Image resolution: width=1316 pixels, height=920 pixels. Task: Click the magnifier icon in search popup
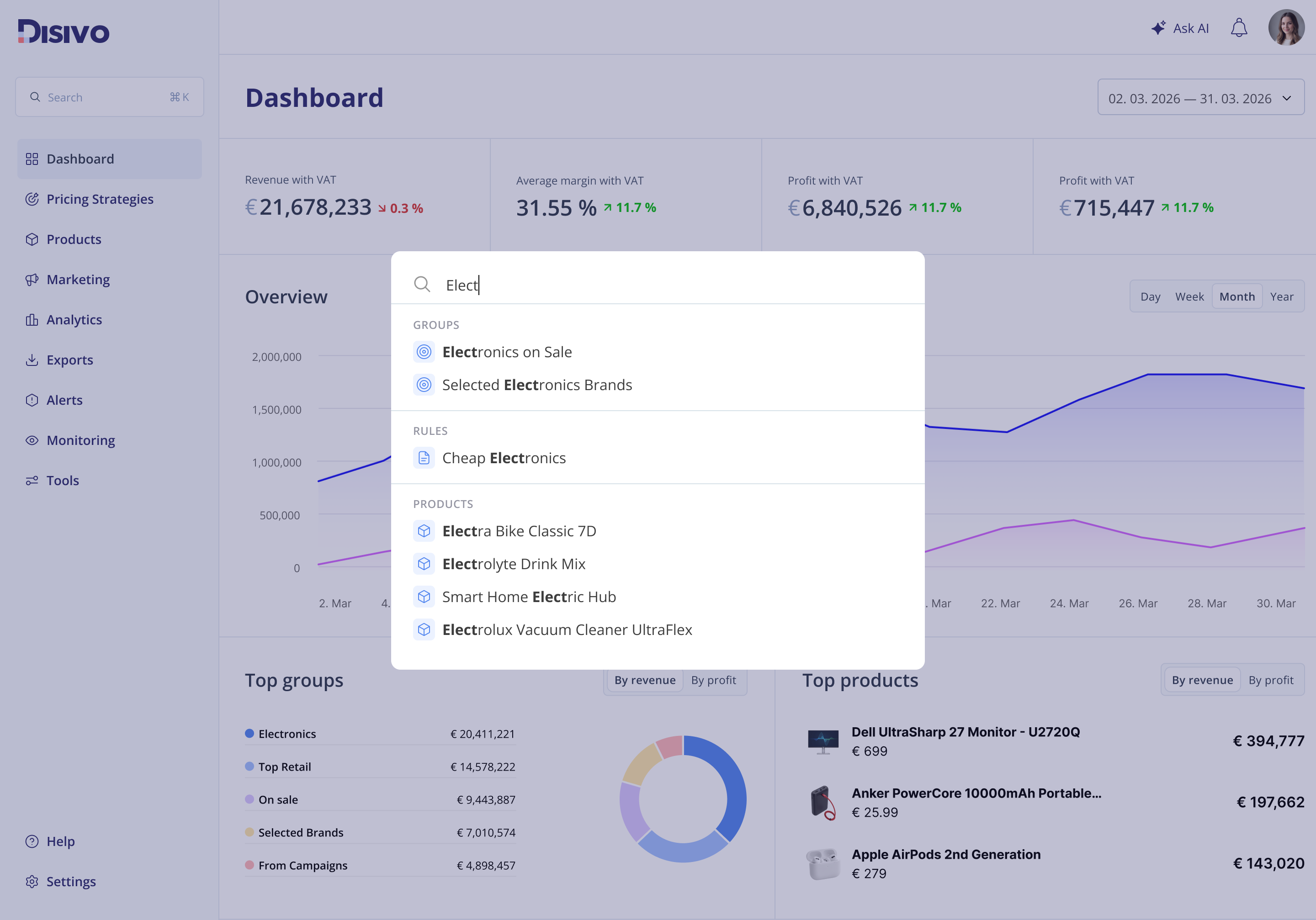422,284
